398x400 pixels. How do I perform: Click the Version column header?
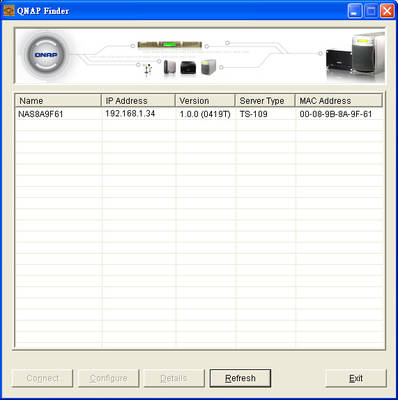click(x=205, y=100)
